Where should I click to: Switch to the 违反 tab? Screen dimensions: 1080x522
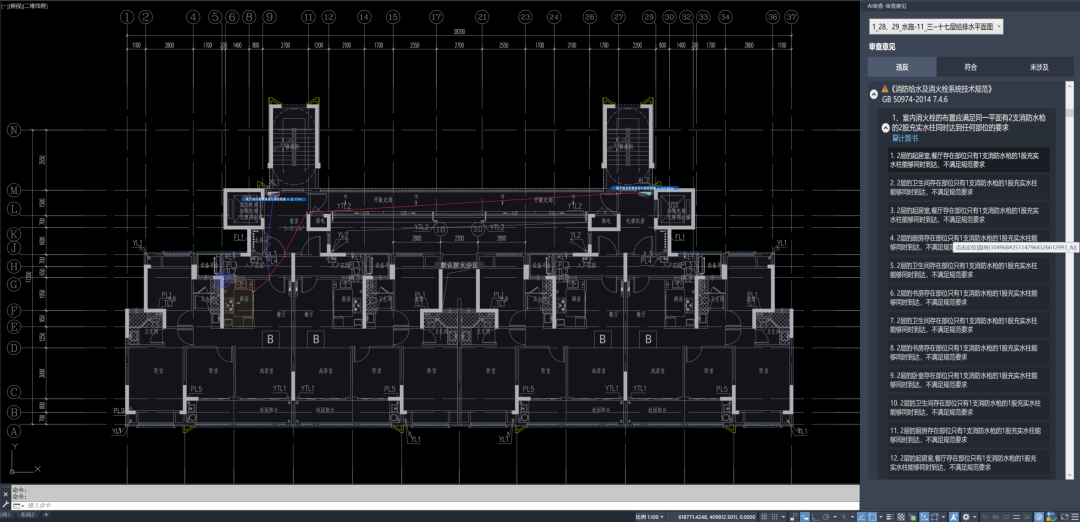902,67
